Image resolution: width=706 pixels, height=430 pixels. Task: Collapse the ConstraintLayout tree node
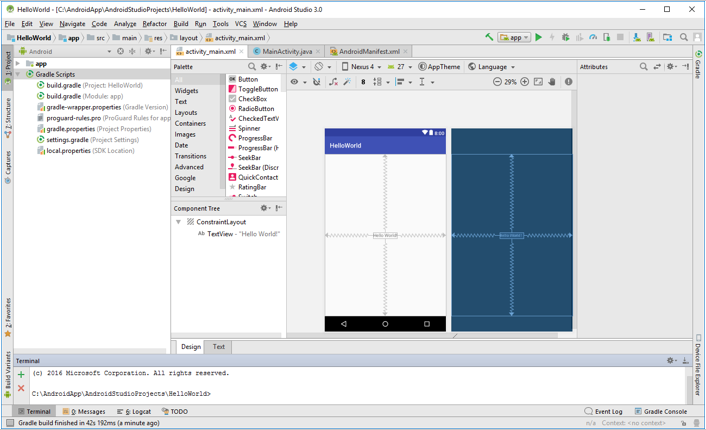178,222
